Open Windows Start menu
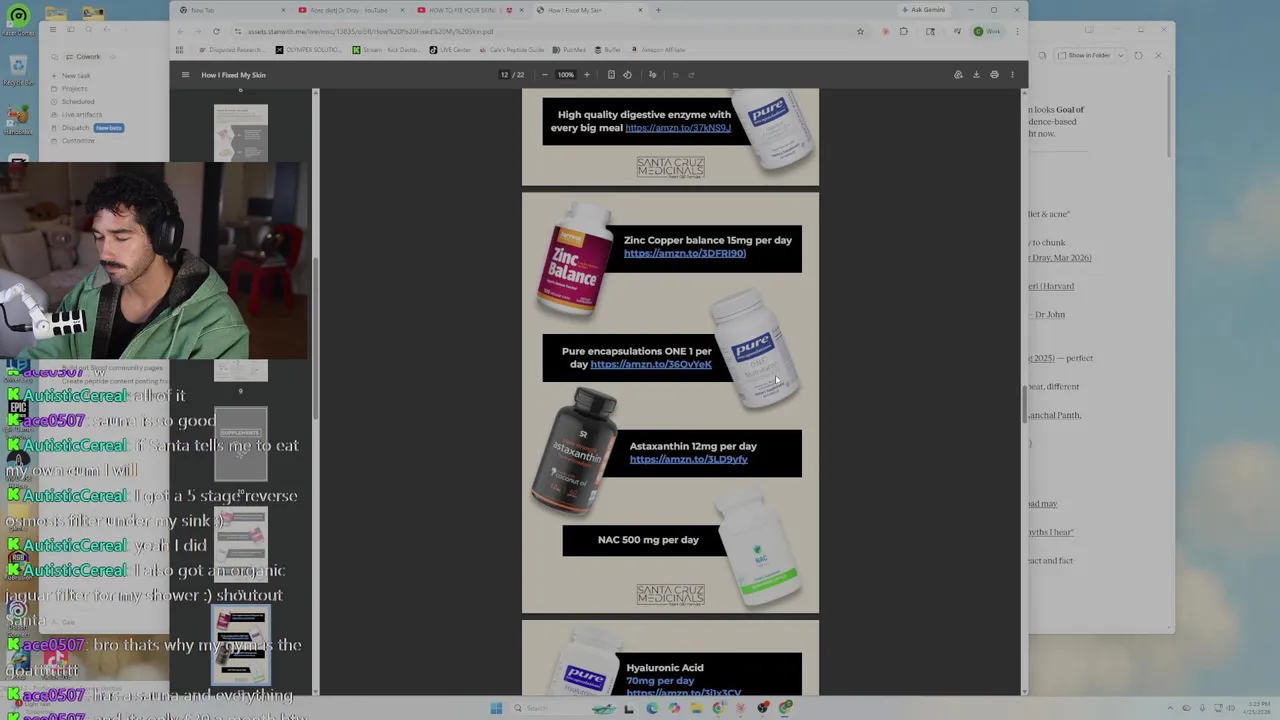Viewport: 1280px width, 720px height. pos(496,708)
